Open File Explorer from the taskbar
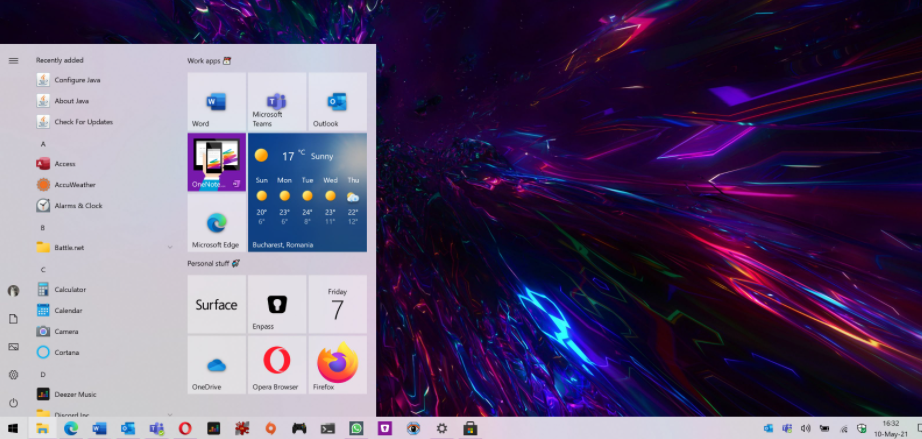Screen dimensions: 922x439 pyautogui.click(x=42, y=428)
